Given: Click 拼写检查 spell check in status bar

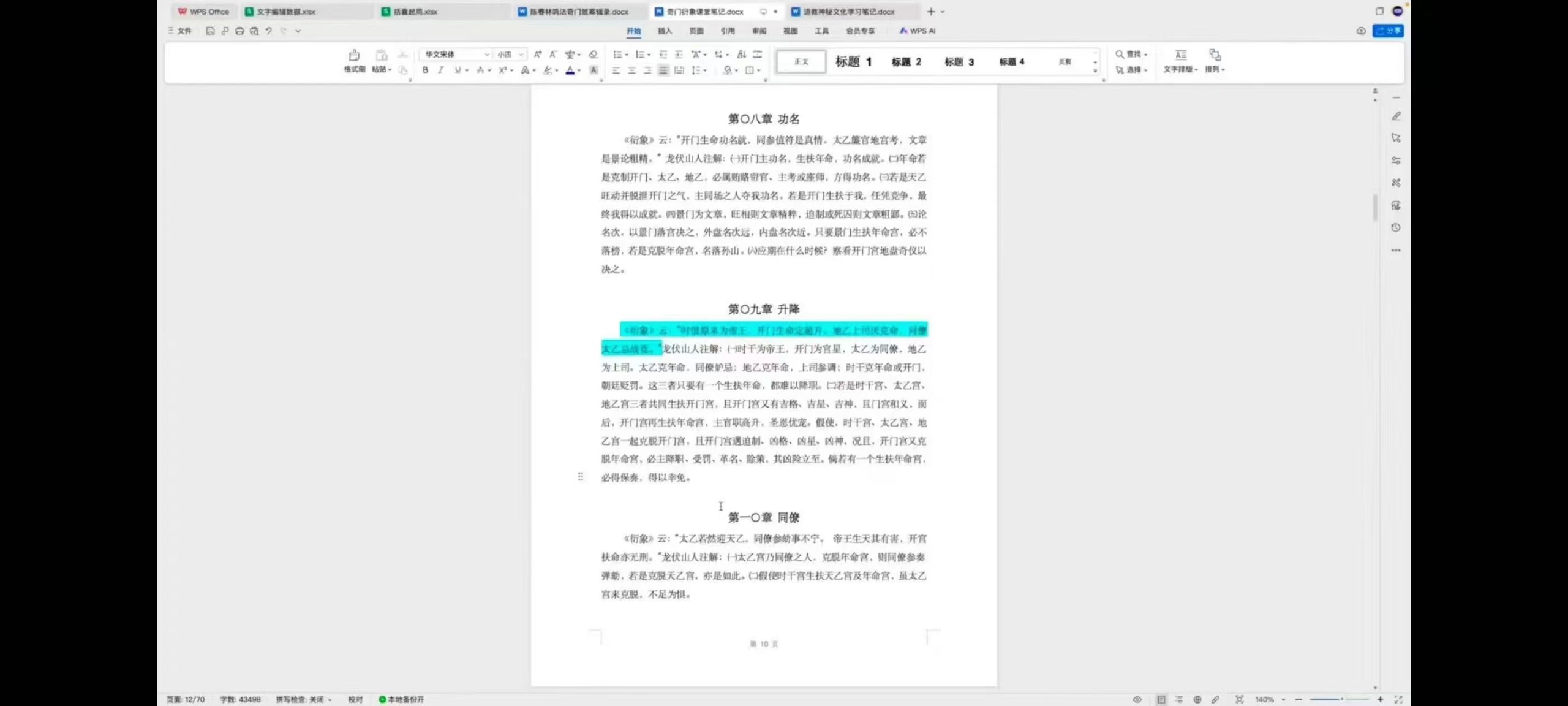Looking at the screenshot, I should (x=303, y=699).
